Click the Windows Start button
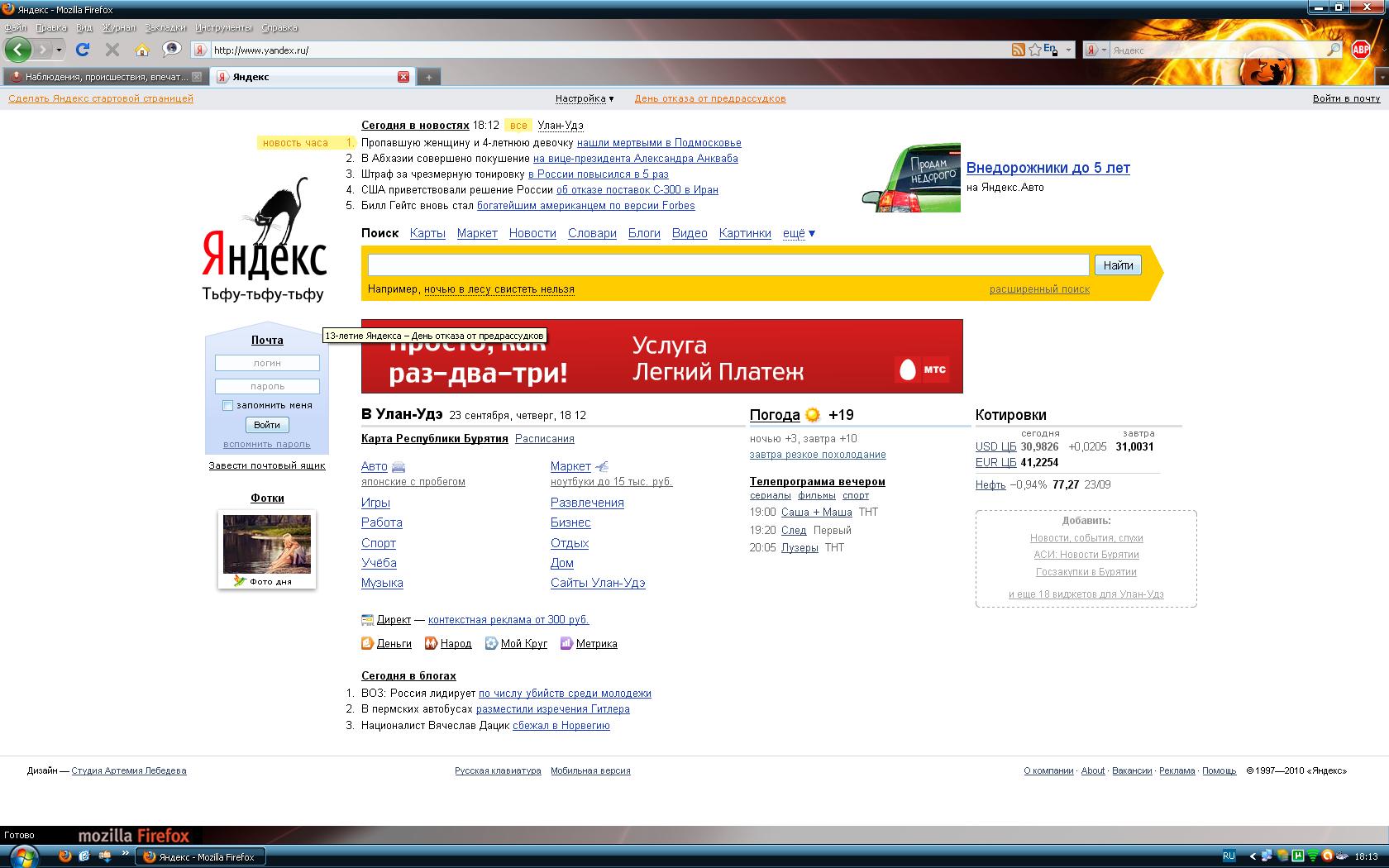The height and width of the screenshot is (868, 1389). [x=22, y=856]
